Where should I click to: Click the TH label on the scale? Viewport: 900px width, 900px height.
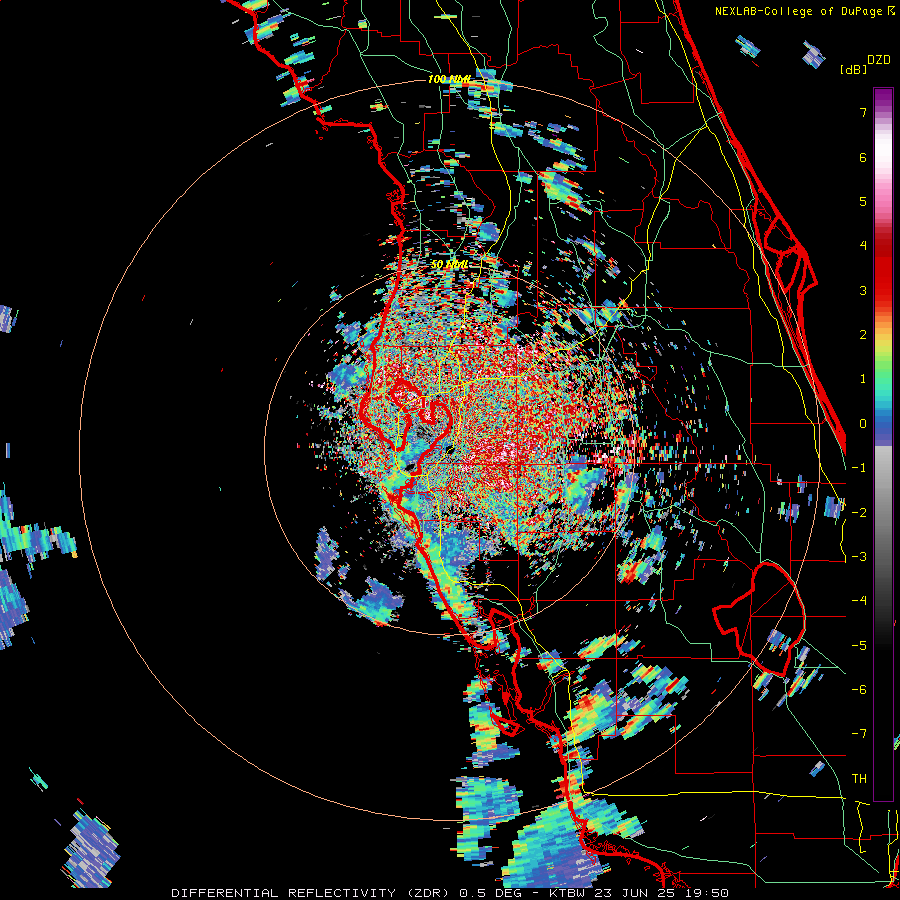[859, 778]
